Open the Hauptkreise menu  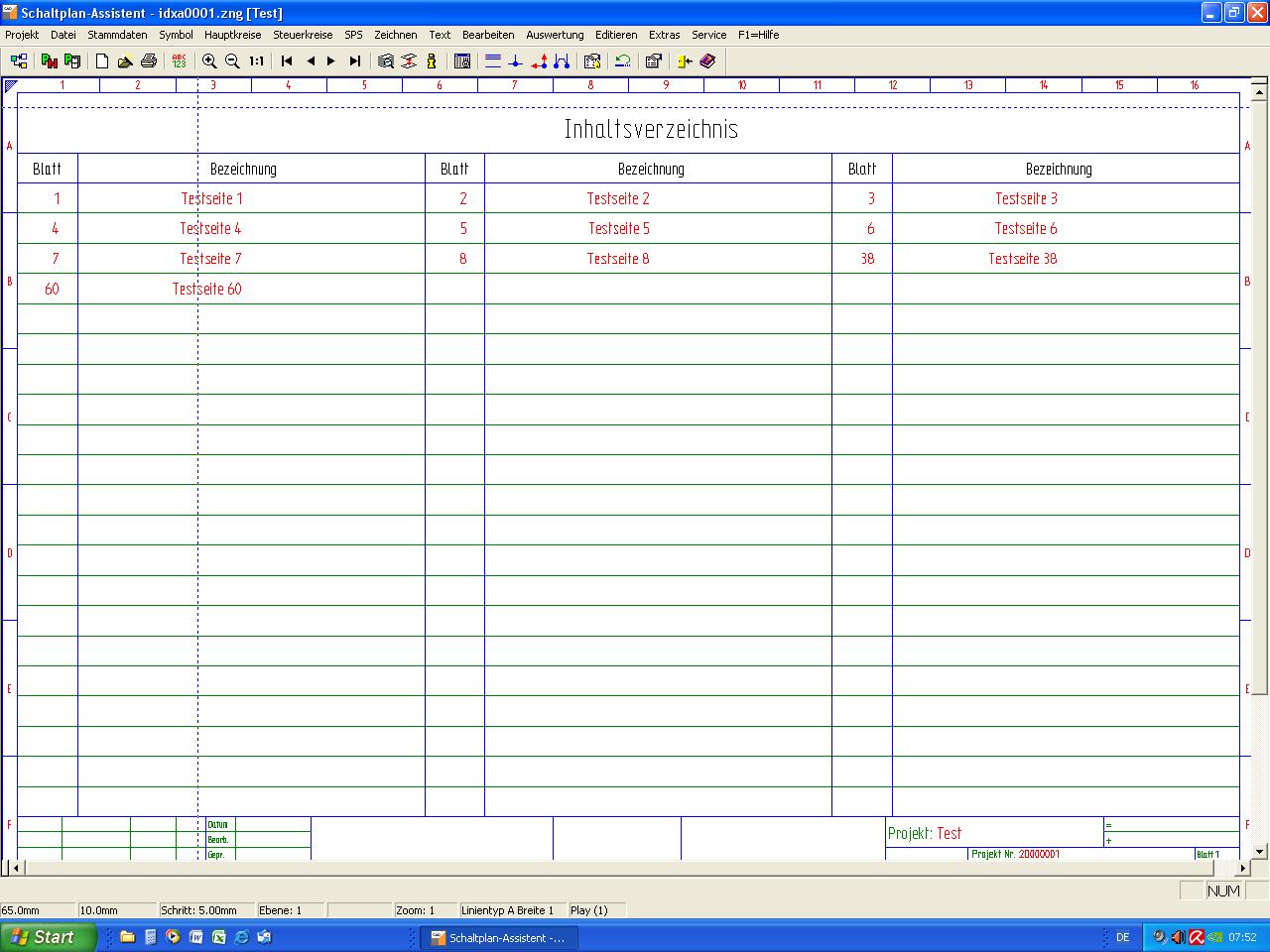(233, 35)
